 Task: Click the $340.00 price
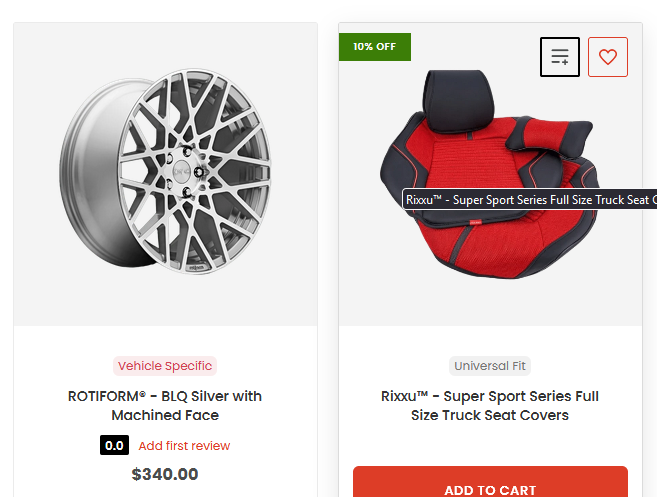pyautogui.click(x=165, y=474)
